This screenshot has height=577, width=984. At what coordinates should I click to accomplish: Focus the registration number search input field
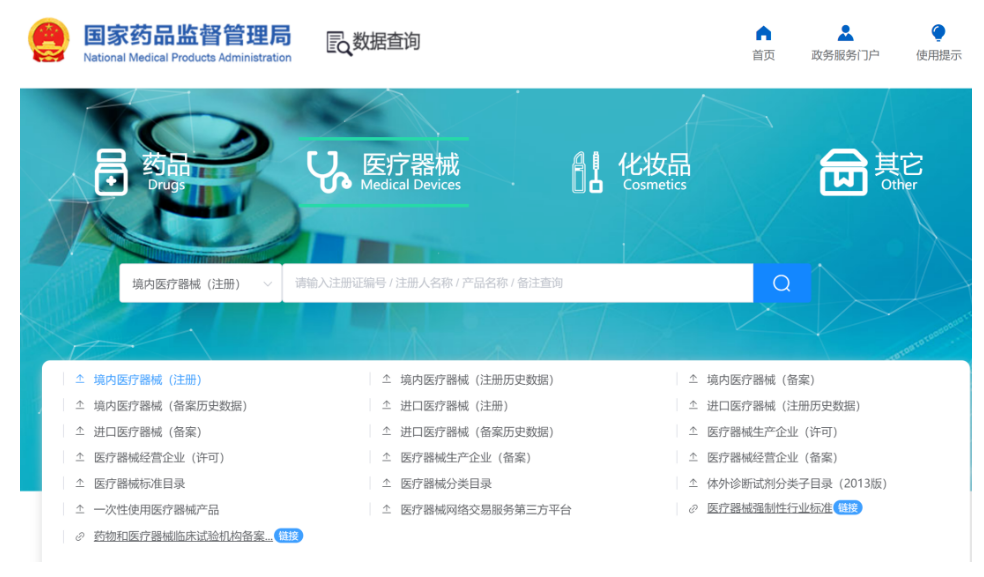tap(517, 283)
